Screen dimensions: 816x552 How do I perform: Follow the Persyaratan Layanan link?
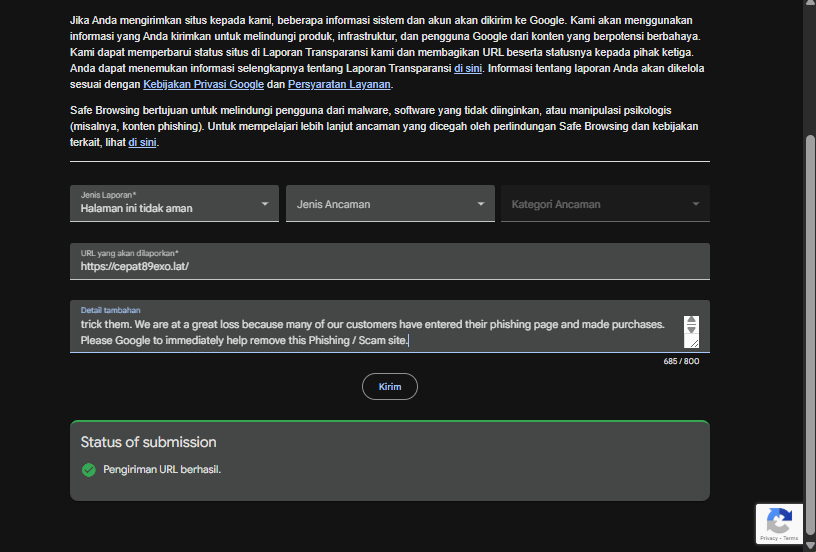[x=338, y=84]
